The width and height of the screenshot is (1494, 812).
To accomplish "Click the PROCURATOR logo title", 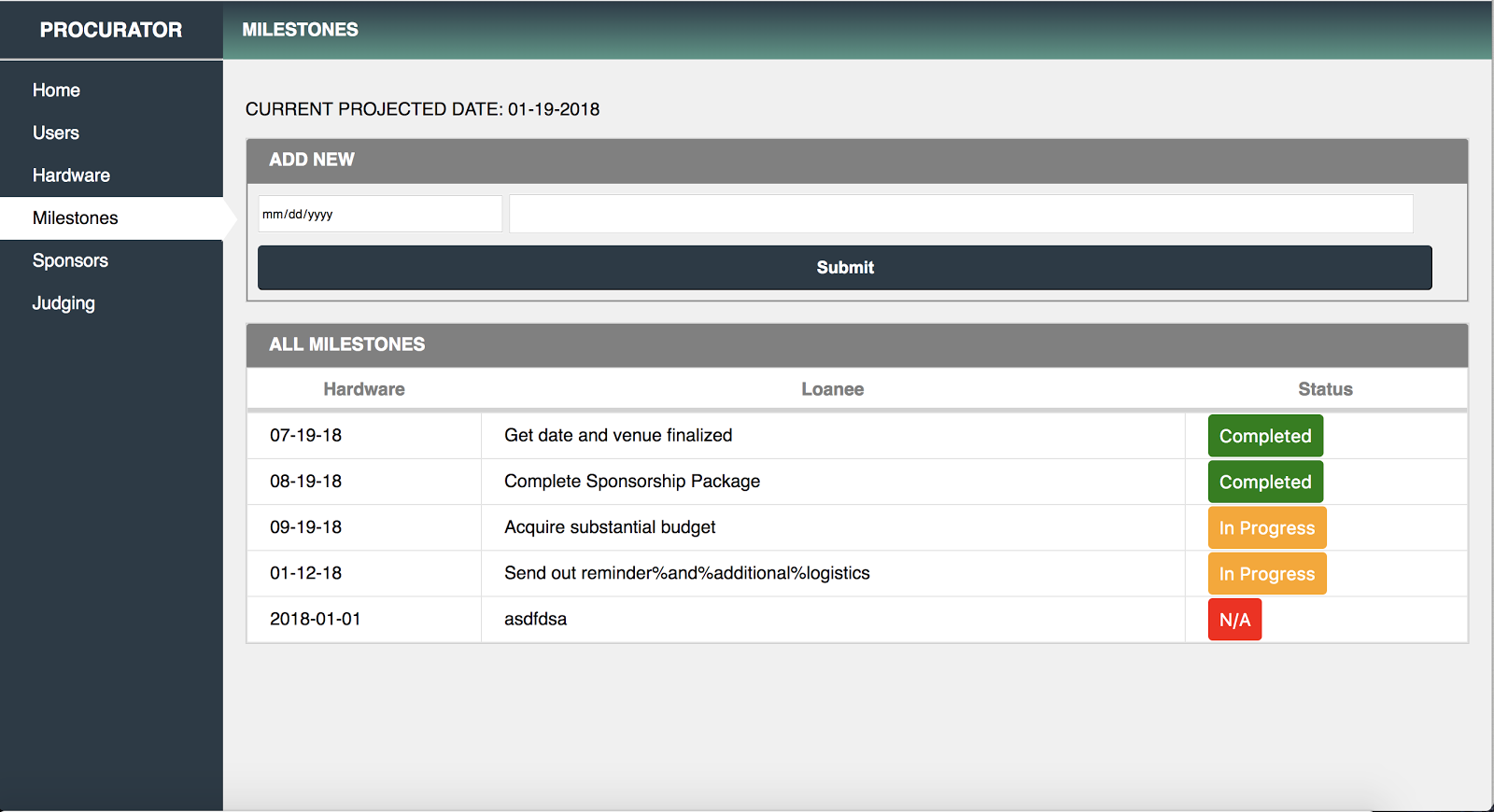I will click(110, 30).
